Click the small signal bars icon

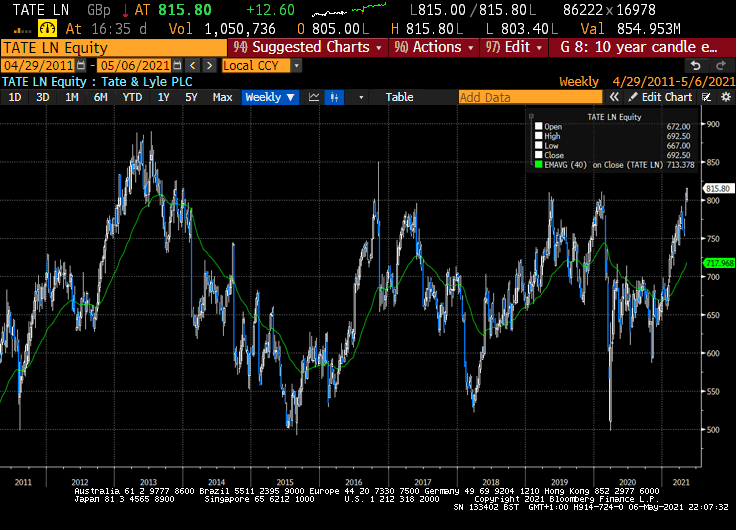tap(22, 31)
